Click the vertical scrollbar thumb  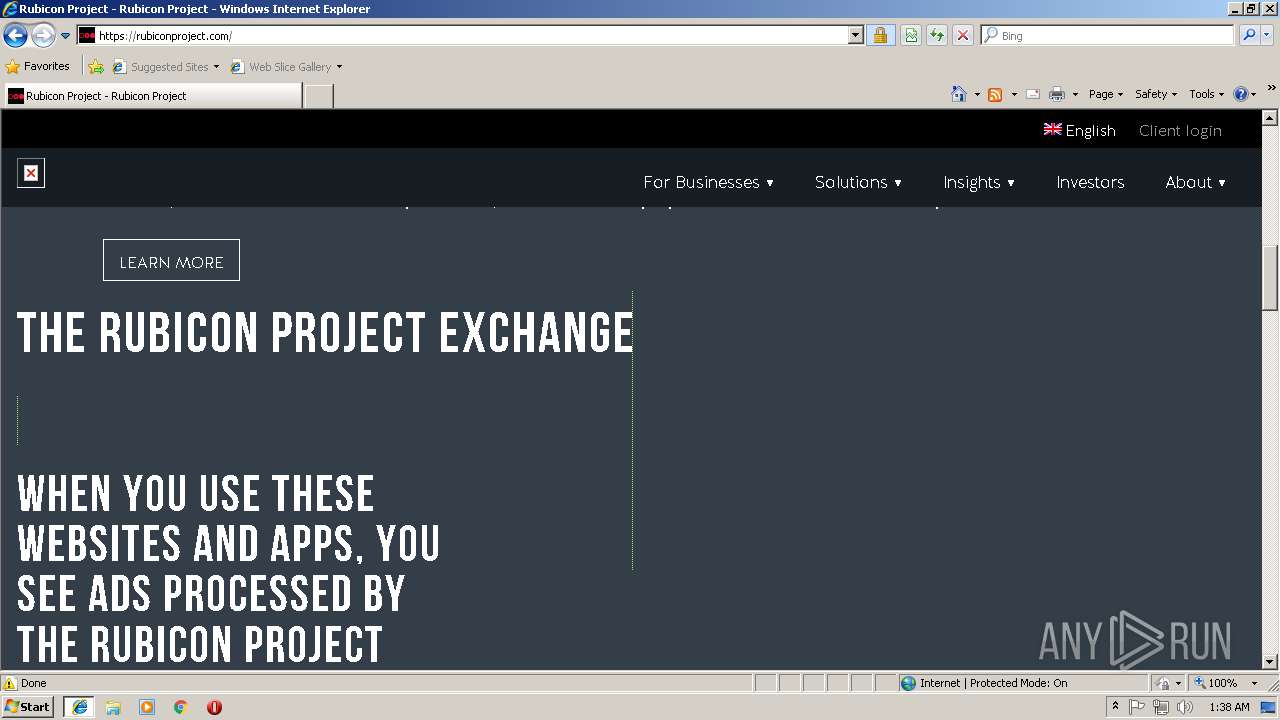click(1270, 277)
